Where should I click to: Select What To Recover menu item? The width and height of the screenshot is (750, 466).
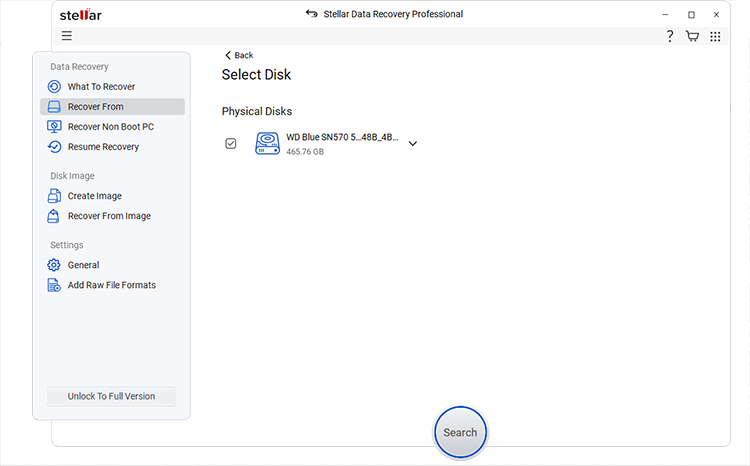(x=101, y=87)
